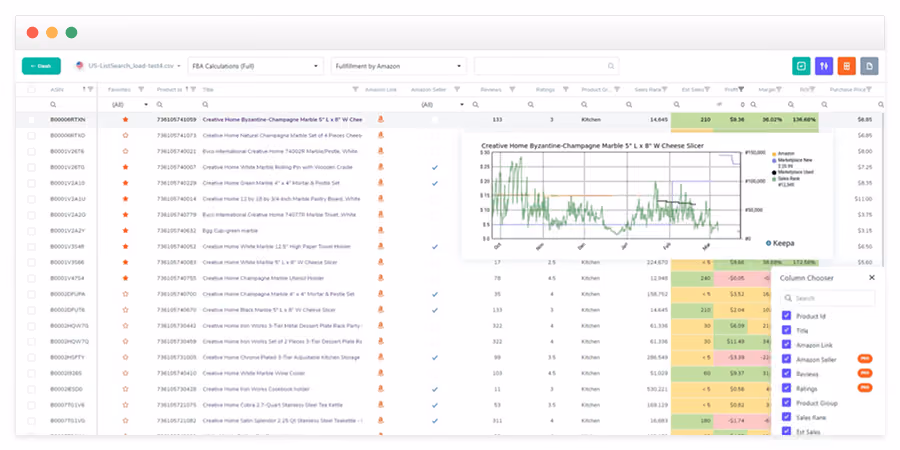Click the purple sliders settings icon
The image size is (900, 450).
[824, 66]
